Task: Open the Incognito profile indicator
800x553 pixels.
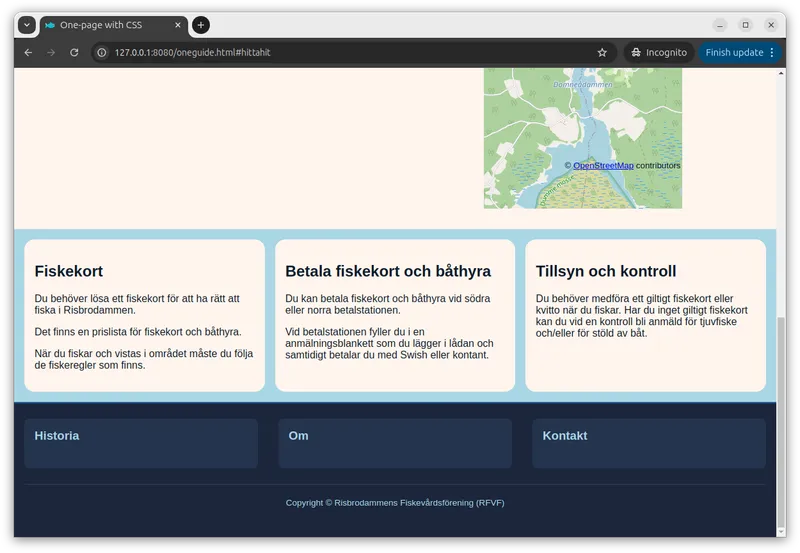Action: [658, 52]
